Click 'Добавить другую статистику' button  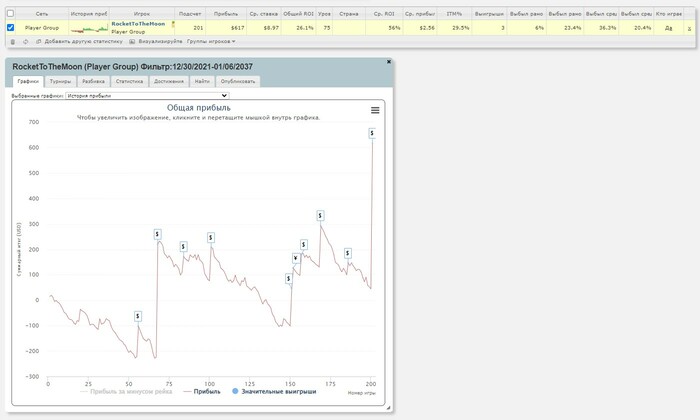79,42
